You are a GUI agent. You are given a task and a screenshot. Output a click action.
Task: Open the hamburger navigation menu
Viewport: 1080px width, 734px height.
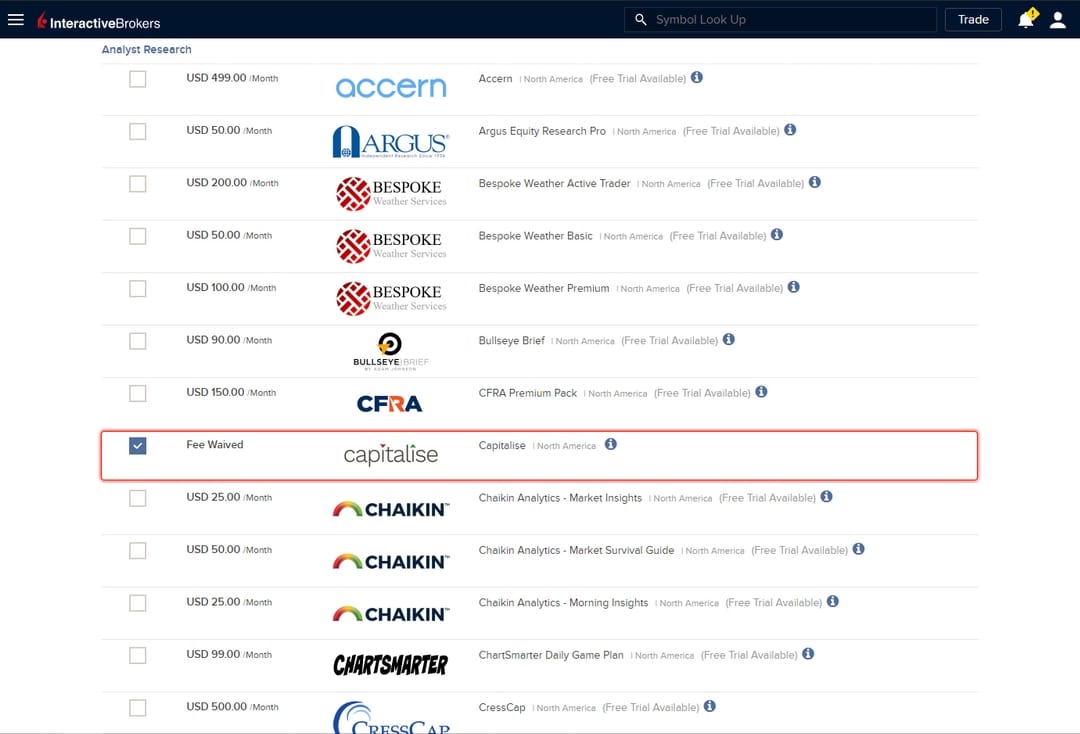click(16, 20)
